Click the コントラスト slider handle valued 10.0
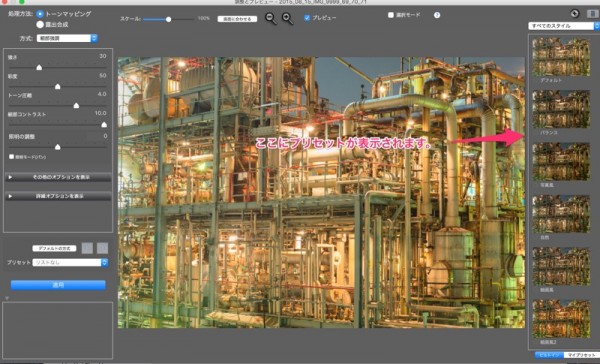600x364 pixels. click(x=104, y=124)
